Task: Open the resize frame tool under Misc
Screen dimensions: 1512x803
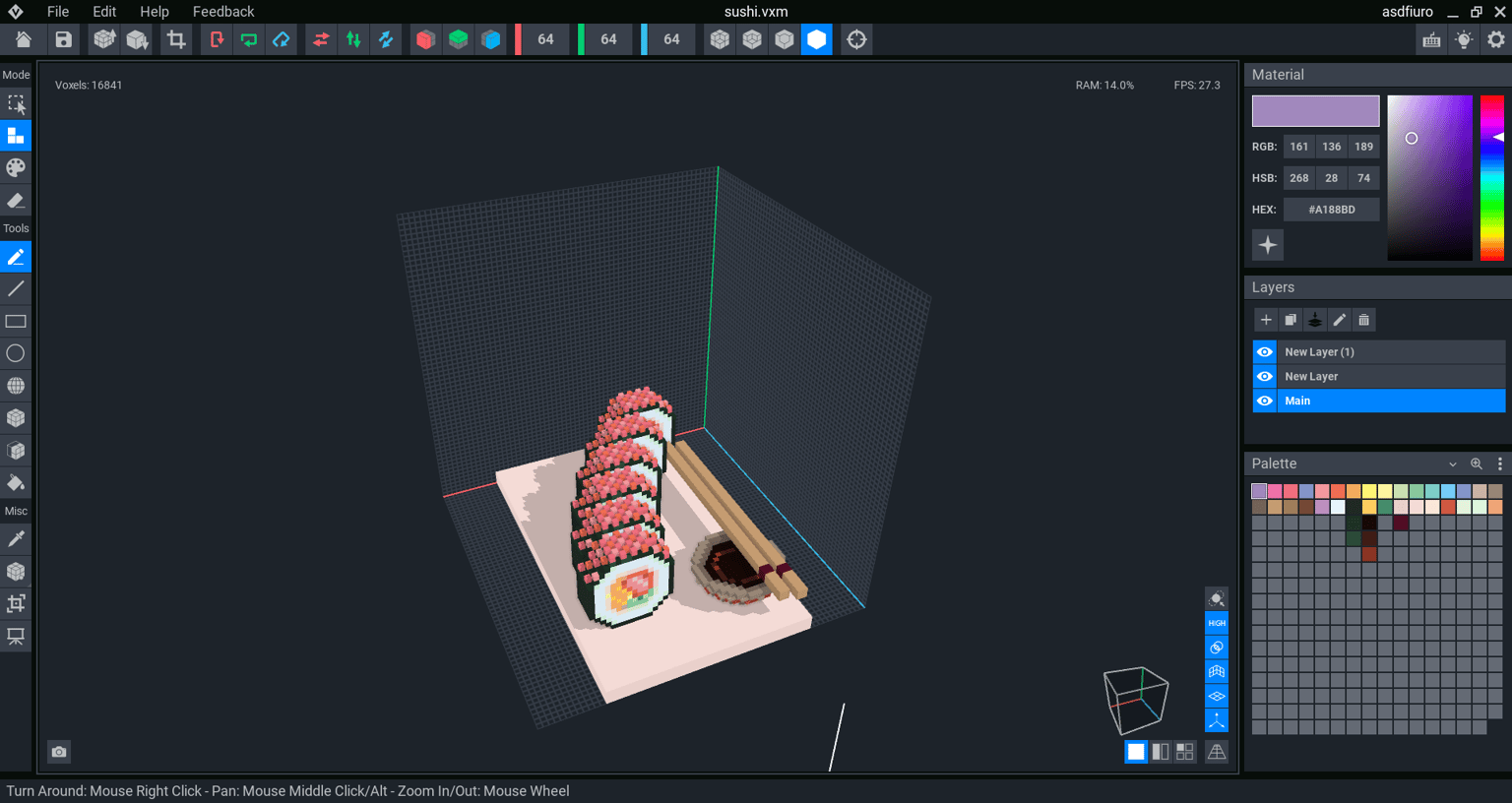Action: tap(16, 603)
